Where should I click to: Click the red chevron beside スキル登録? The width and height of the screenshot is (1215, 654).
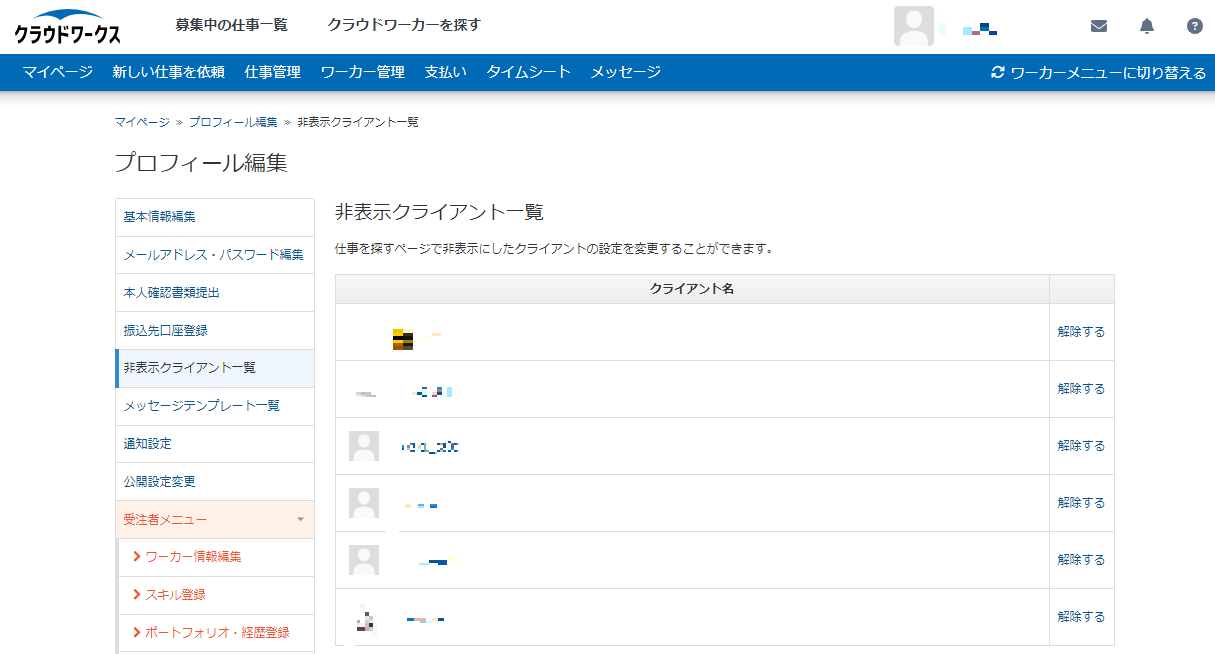tap(136, 594)
